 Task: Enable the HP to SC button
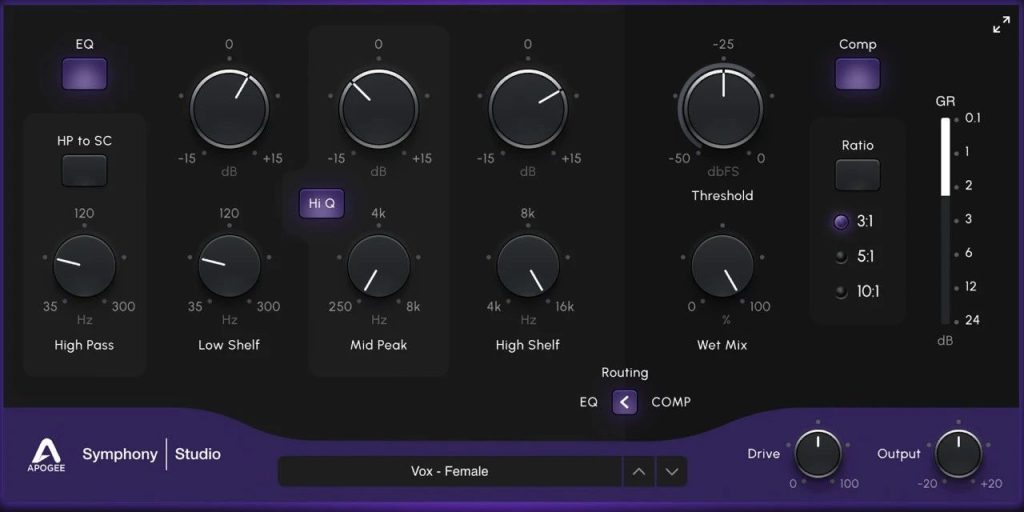tap(84, 171)
